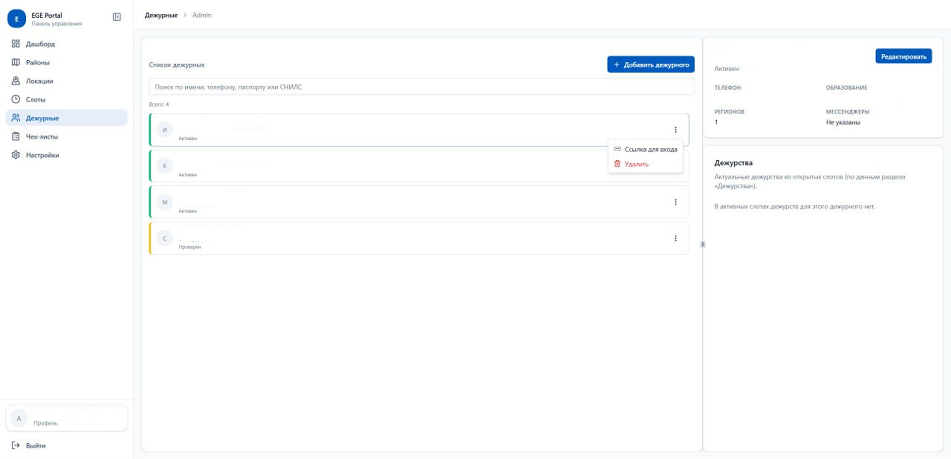Choose Ссылка для входа from the menu
The image size is (951, 459).
(x=645, y=149)
